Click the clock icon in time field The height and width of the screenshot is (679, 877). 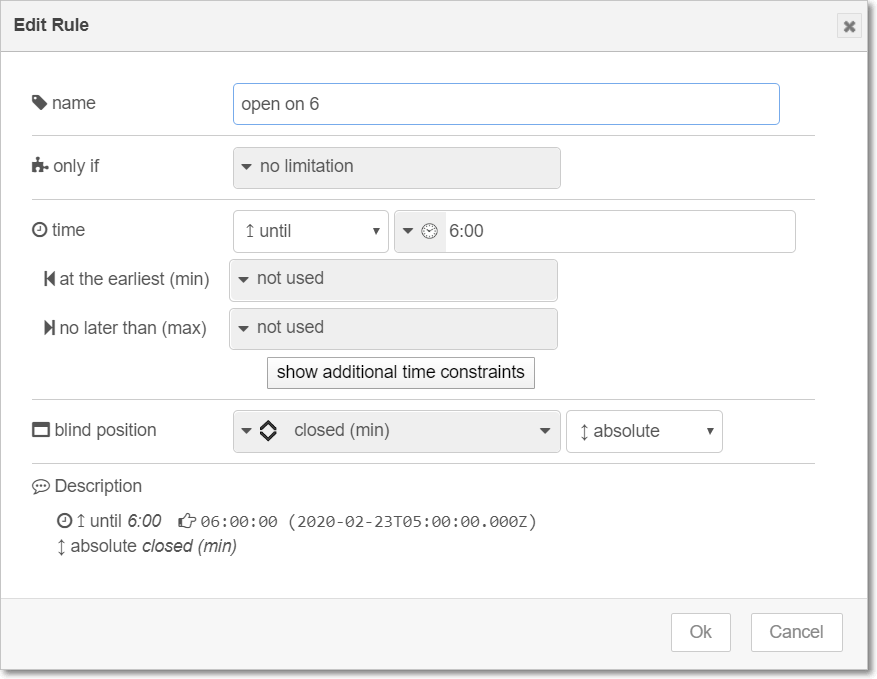429,231
